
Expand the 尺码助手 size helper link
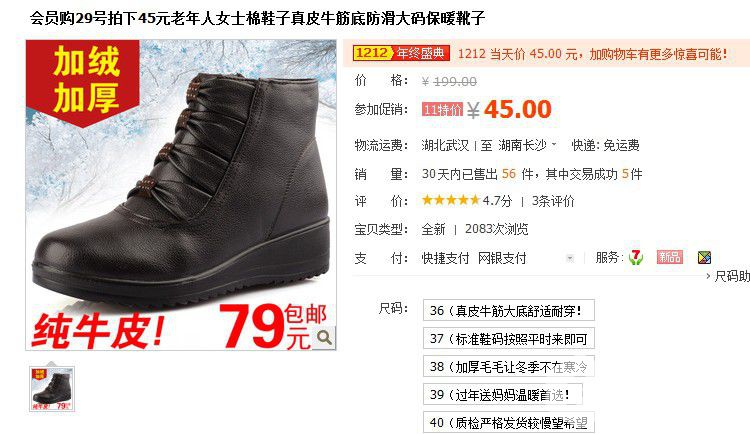point(728,276)
